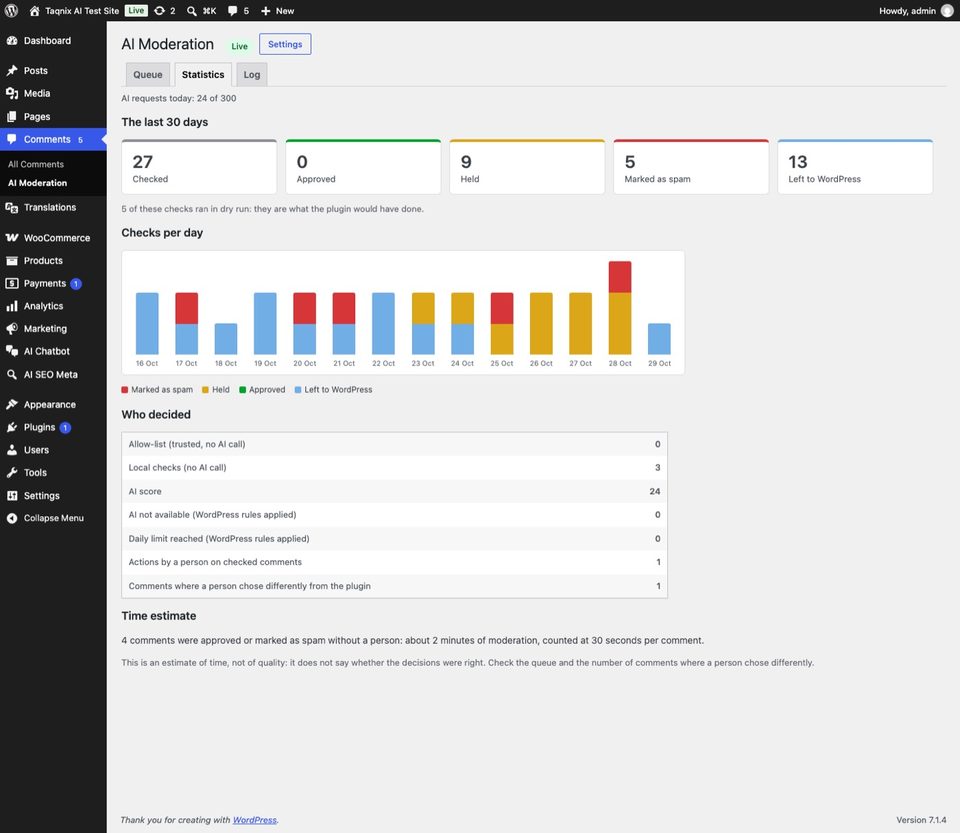Click the Checked stat card showing 27
This screenshot has height=833, width=960.
(199, 167)
